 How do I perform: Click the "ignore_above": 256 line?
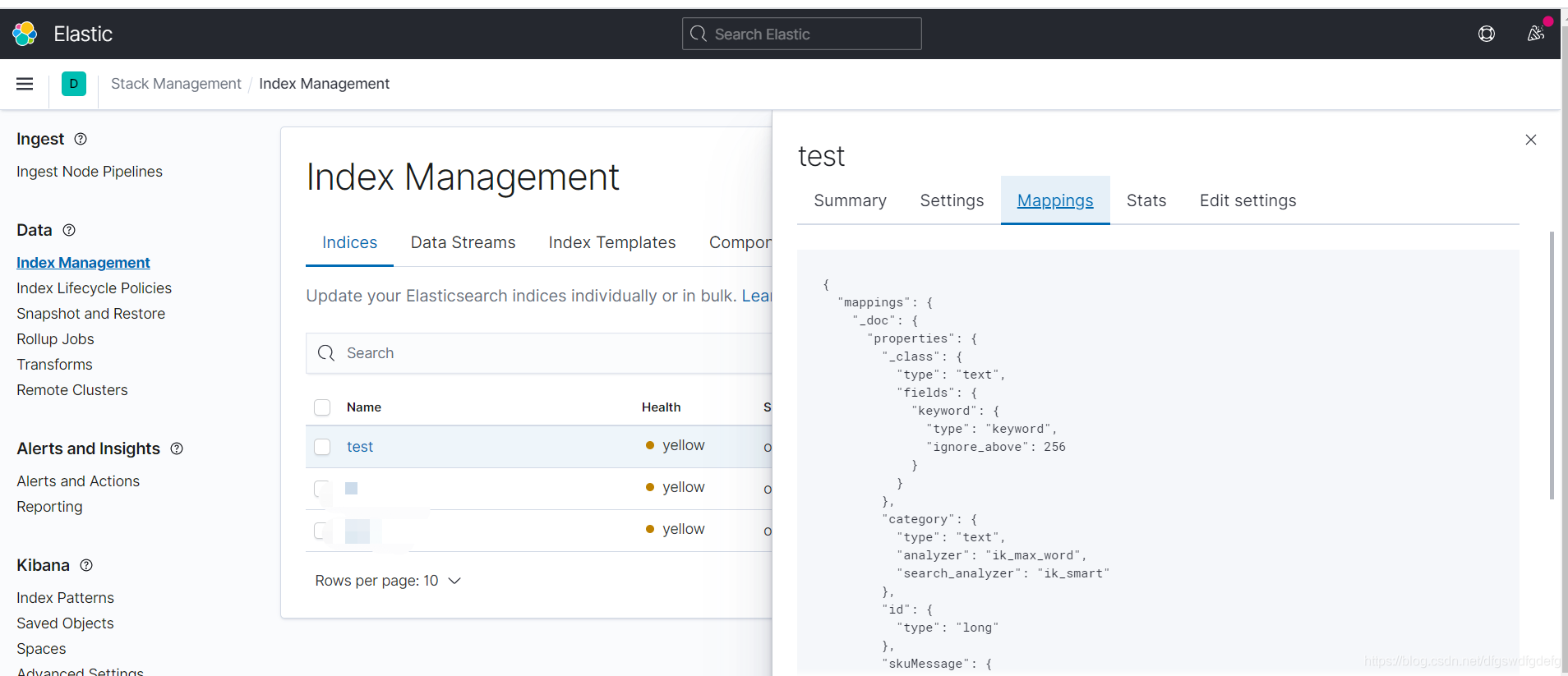(996, 447)
